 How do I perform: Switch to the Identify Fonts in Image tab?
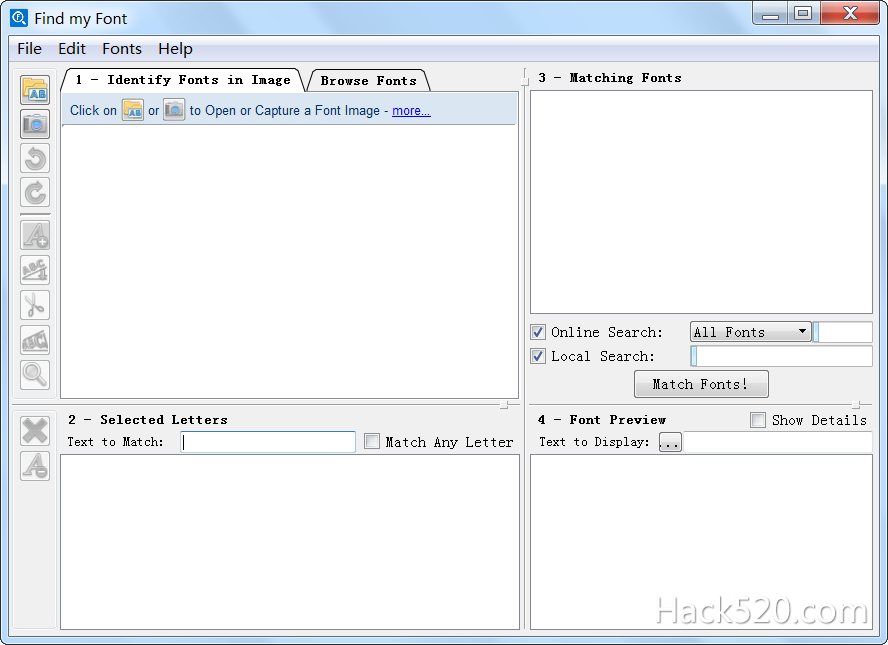[183, 80]
